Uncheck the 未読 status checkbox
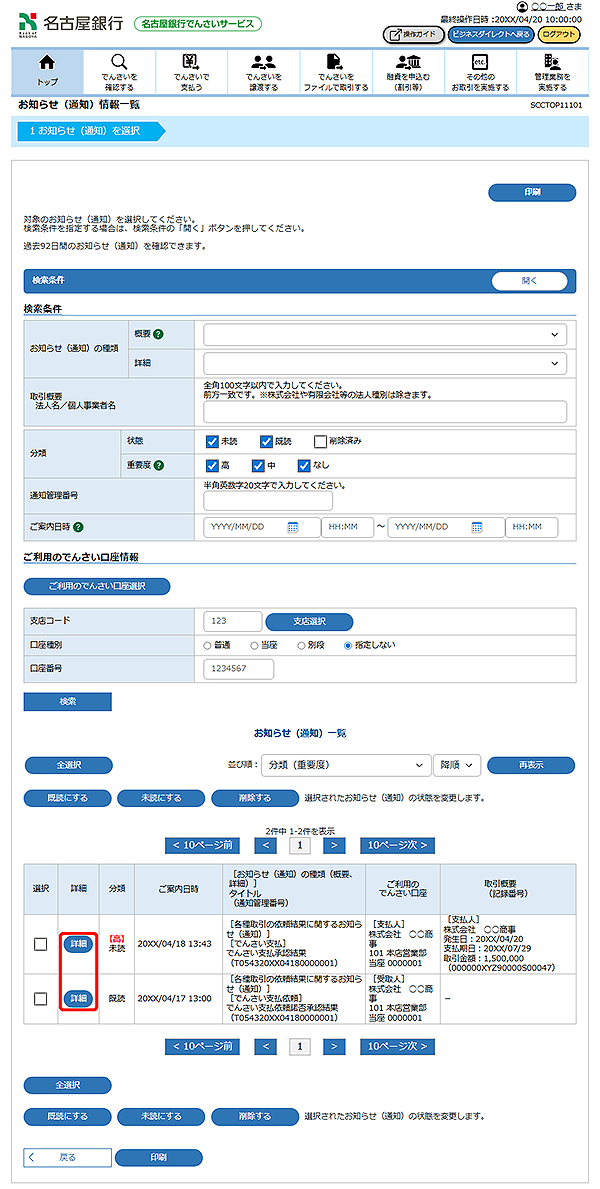 click(212, 441)
